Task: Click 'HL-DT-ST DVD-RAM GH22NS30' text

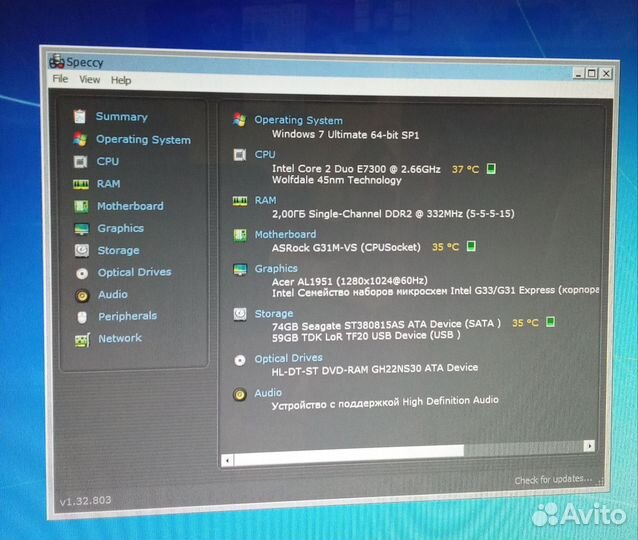Action: coord(346,371)
